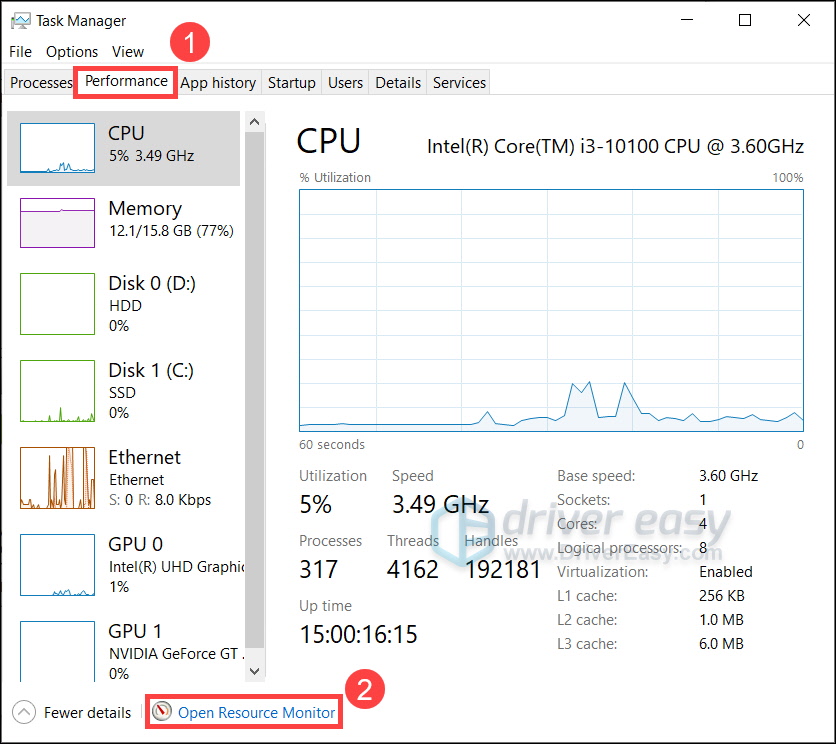836x744 pixels.
Task: Click the Resource Monitor gauge icon
Action: coord(162,712)
